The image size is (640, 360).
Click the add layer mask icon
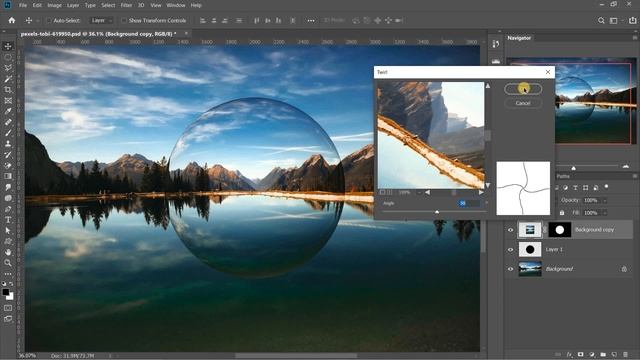tap(580, 354)
